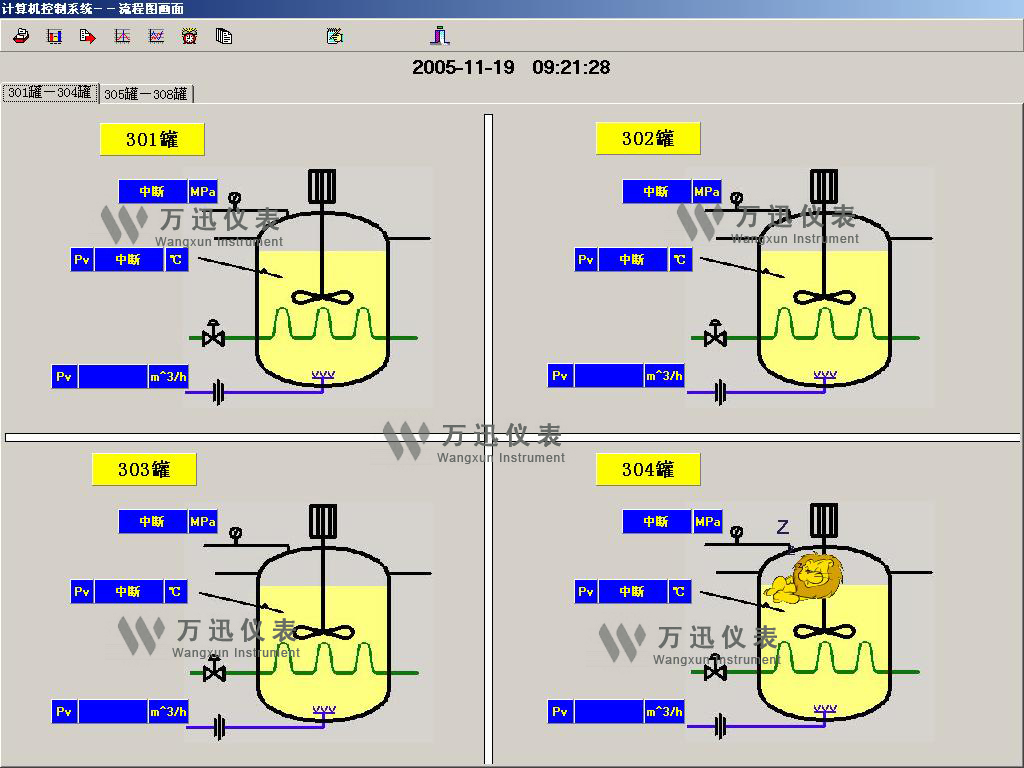Image resolution: width=1024 pixels, height=768 pixels.
Task: Switch to the 305罐-308罐 tab
Action: pos(146,94)
